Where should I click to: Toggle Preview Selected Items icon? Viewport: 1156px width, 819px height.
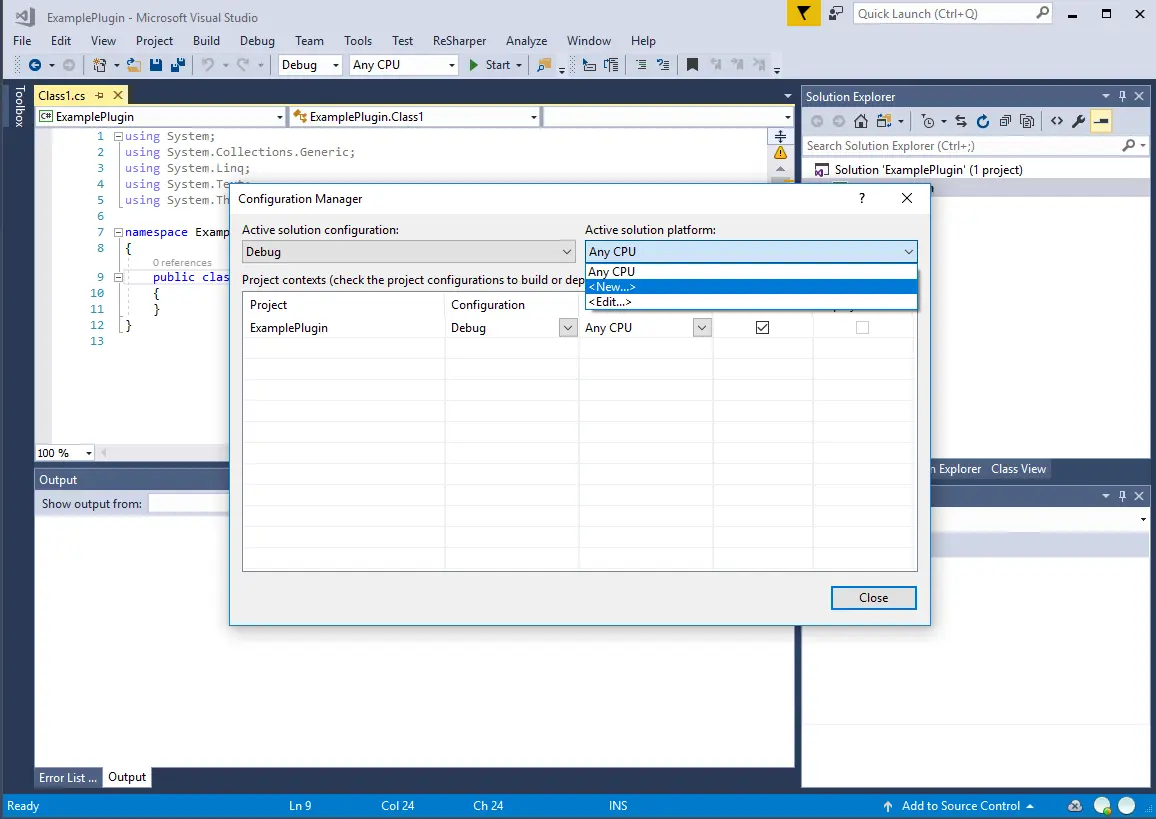[x=1101, y=122]
